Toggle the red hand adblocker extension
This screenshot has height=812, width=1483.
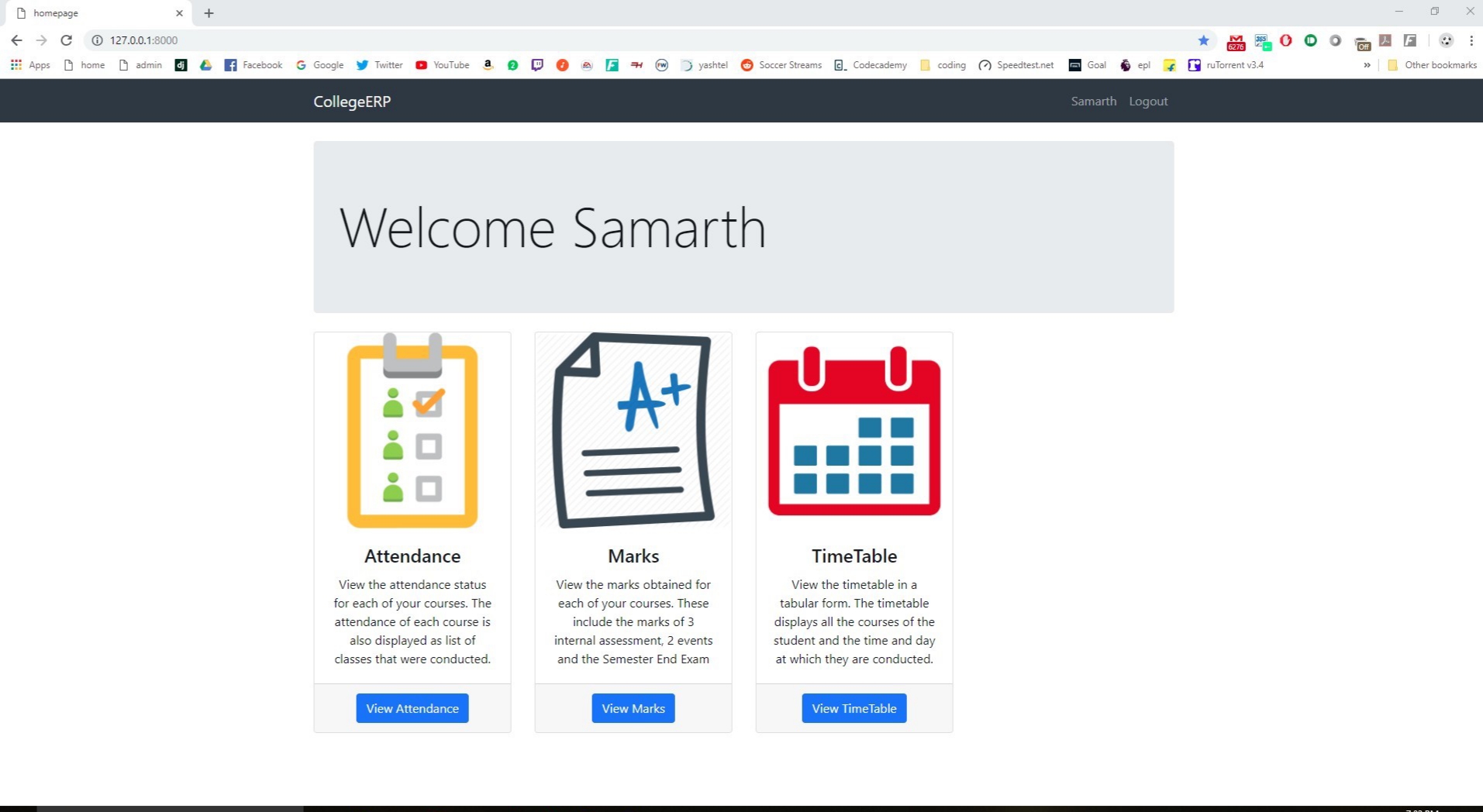pyautogui.click(x=1285, y=40)
